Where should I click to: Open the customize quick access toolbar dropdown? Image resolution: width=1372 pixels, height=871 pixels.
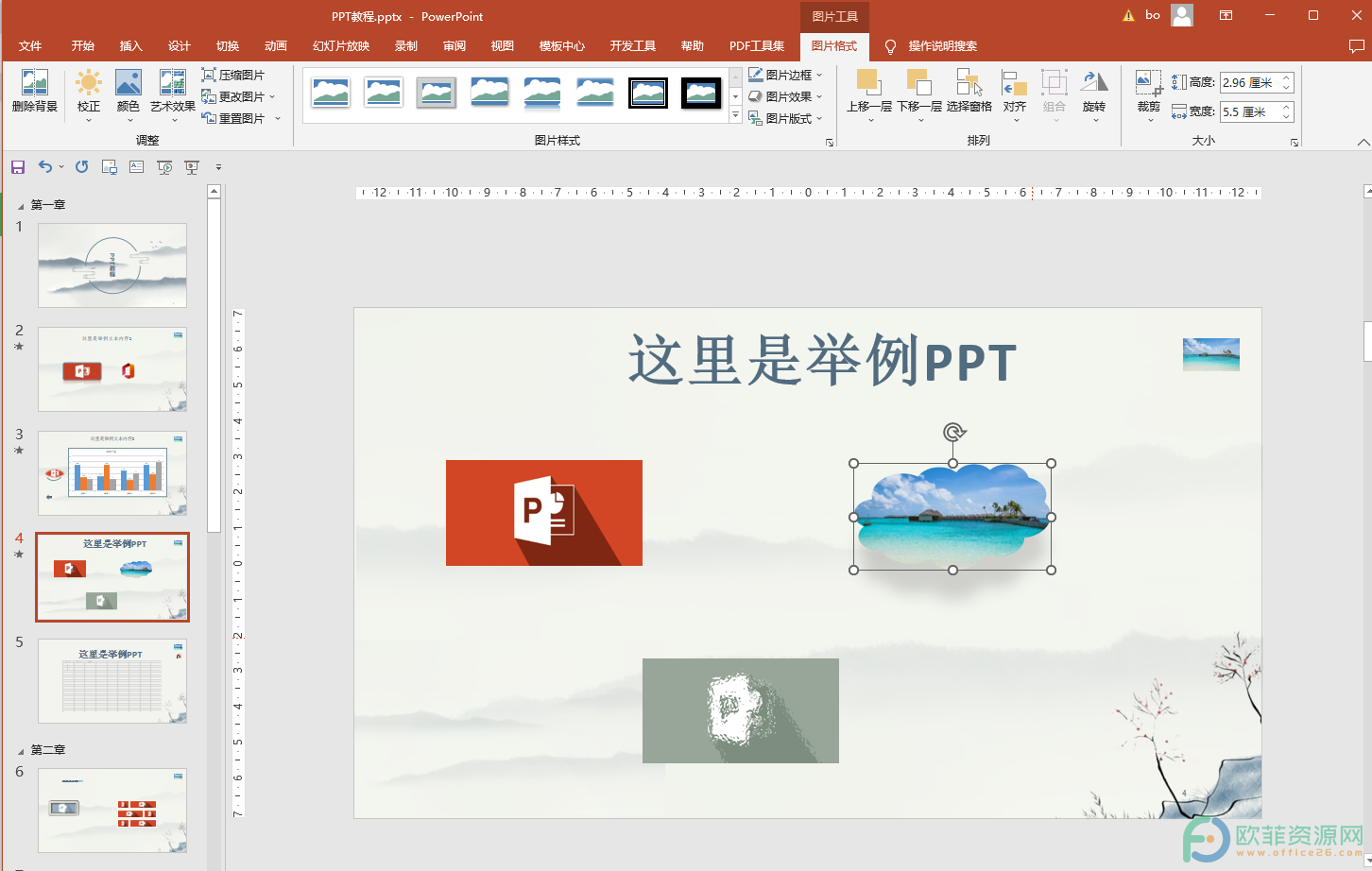pos(218,167)
